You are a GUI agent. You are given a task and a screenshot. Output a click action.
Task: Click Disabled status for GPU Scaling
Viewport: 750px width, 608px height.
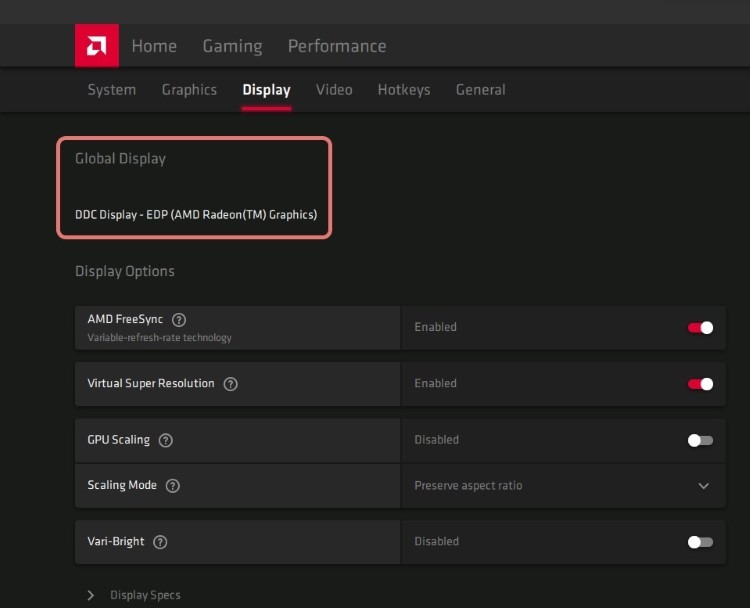click(436, 440)
